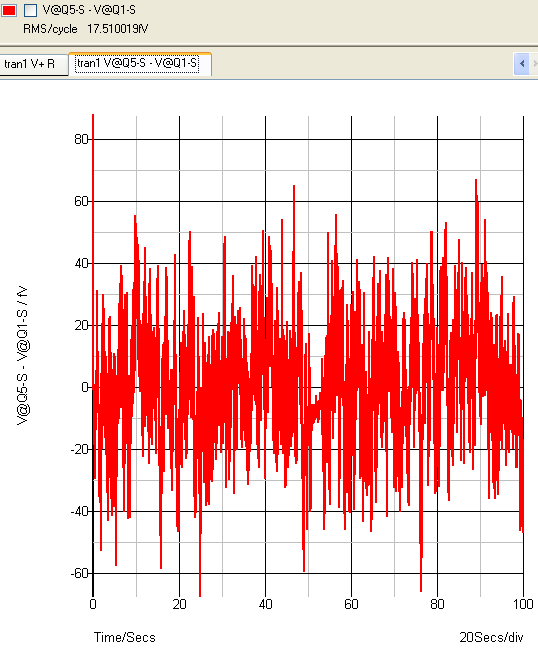Click the vertical axis title V@Q5-S - V@Q1-S / fV
Screen dimensions: 538x653
click(x=22, y=355)
